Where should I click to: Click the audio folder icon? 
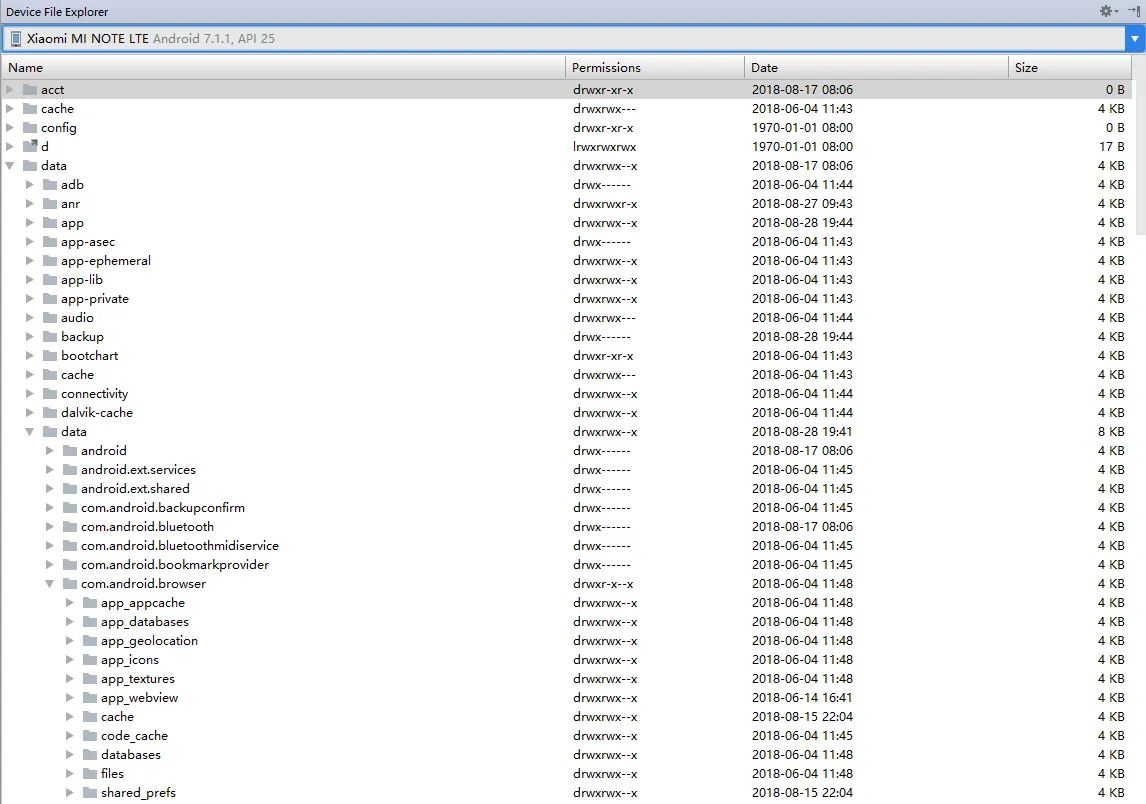50,317
